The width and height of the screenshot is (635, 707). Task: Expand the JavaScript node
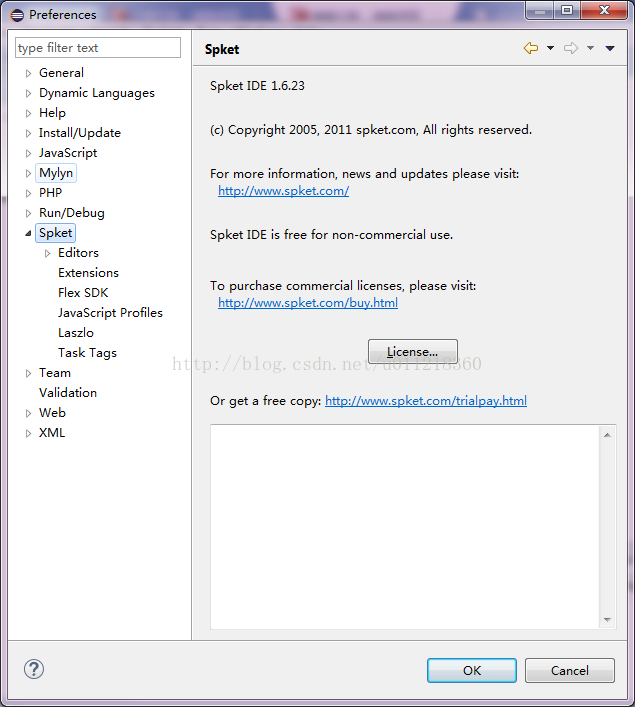[x=28, y=153]
